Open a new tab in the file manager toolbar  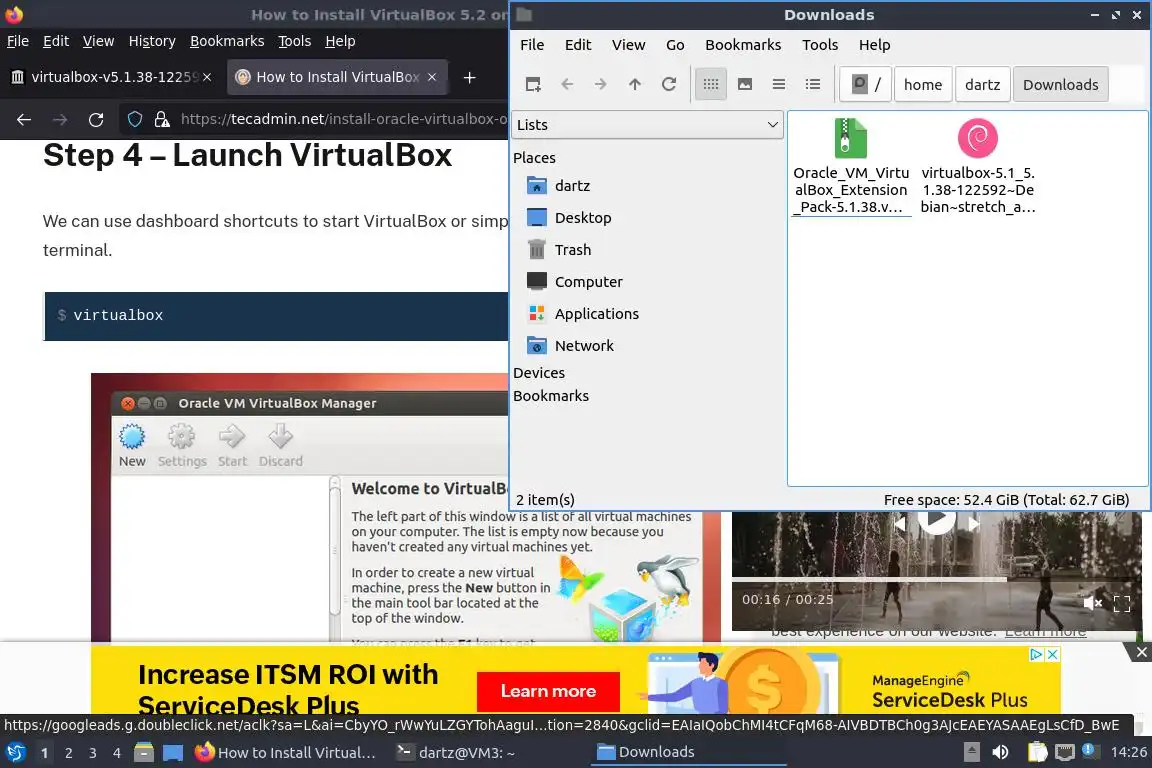pyautogui.click(x=533, y=85)
